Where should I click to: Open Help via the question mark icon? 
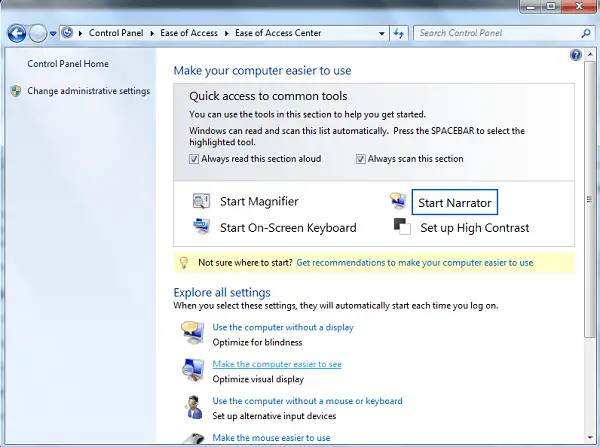tap(576, 55)
